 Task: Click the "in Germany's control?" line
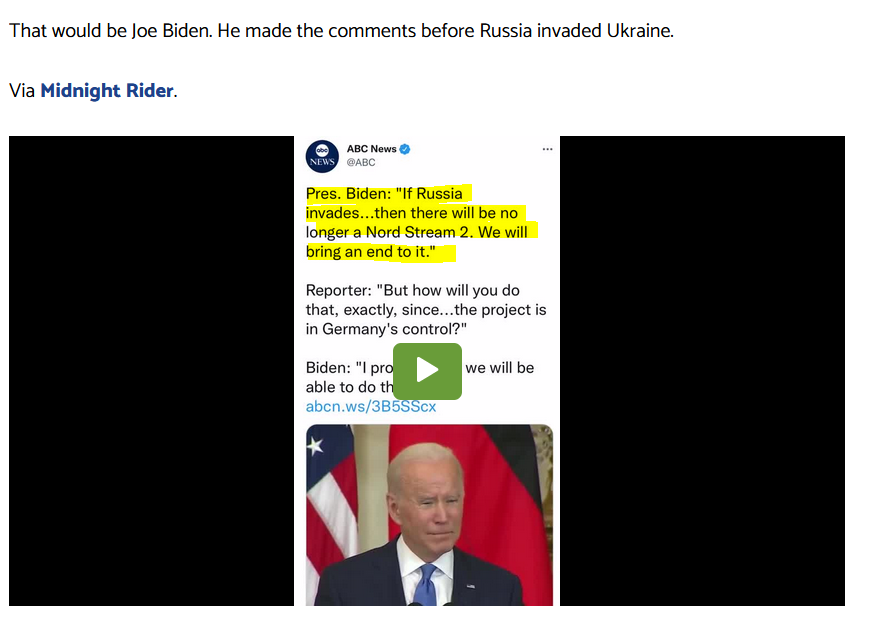[386, 329]
